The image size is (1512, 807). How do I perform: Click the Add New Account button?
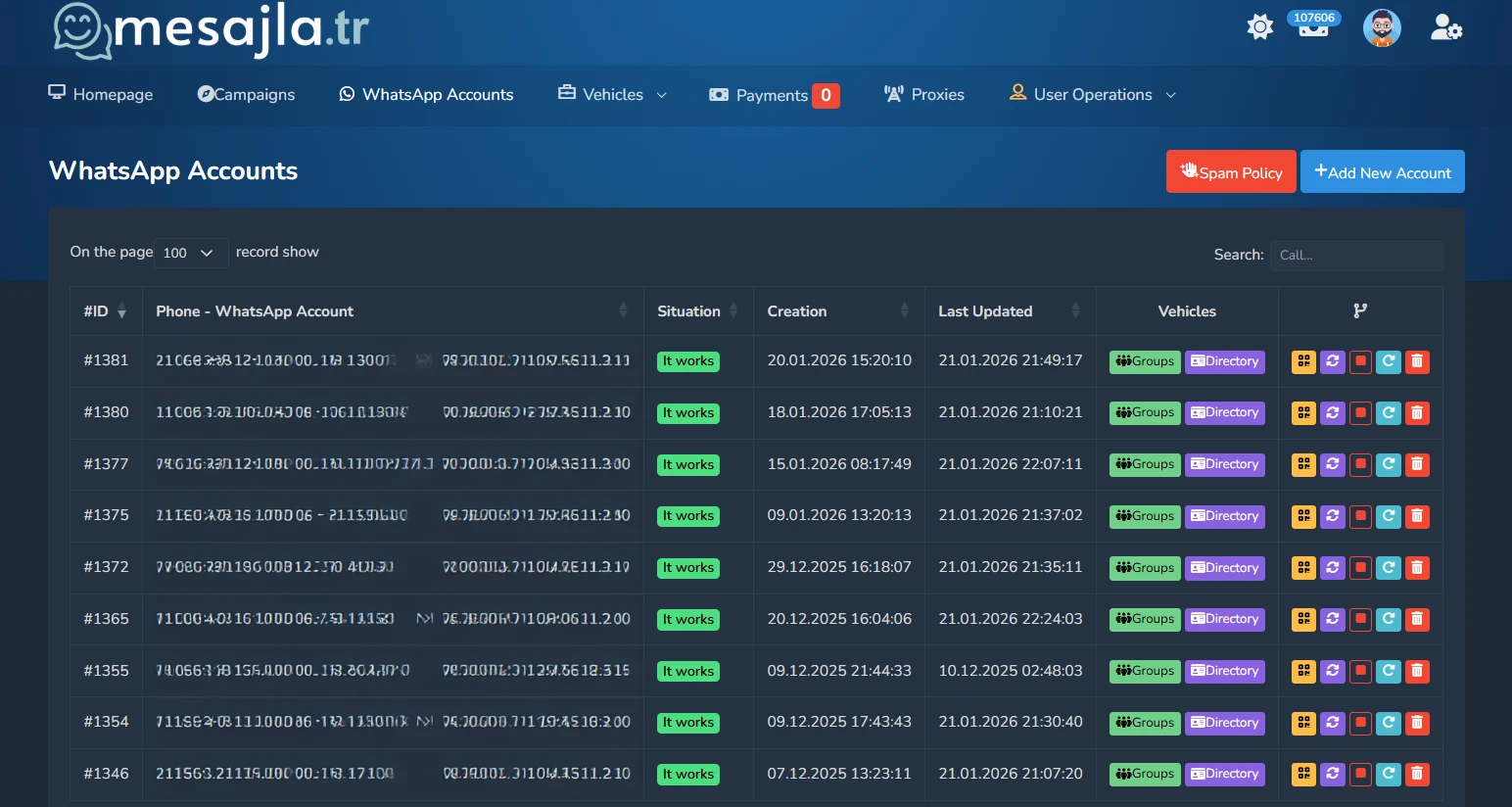pyautogui.click(x=1382, y=172)
